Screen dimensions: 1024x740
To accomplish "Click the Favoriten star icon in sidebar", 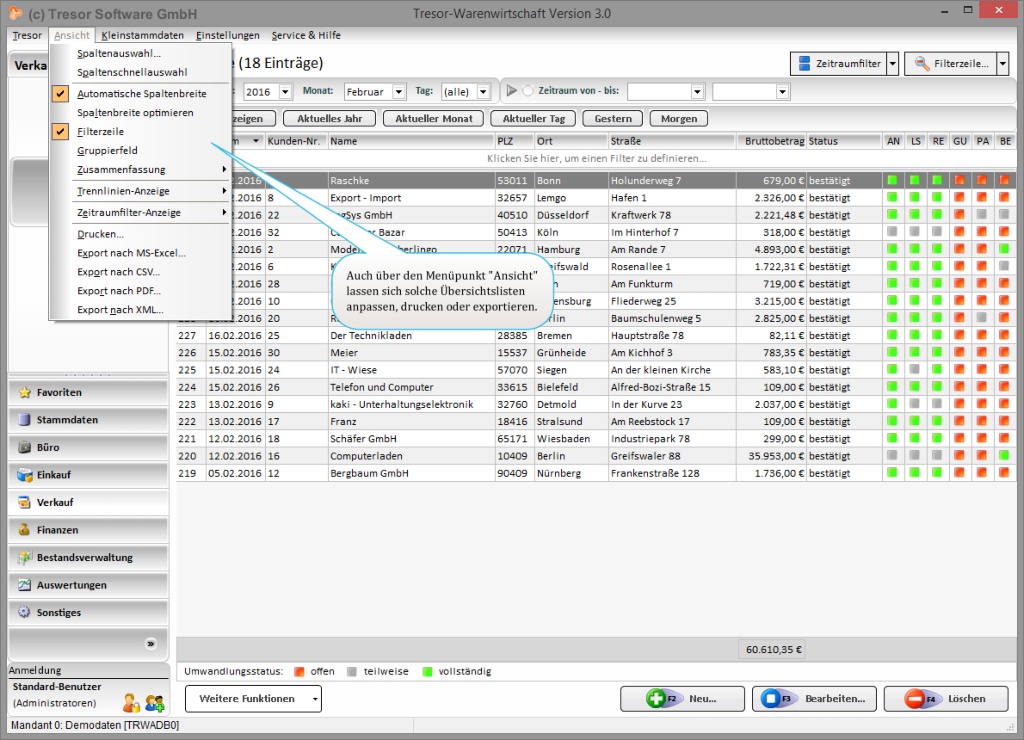I will tap(25, 392).
